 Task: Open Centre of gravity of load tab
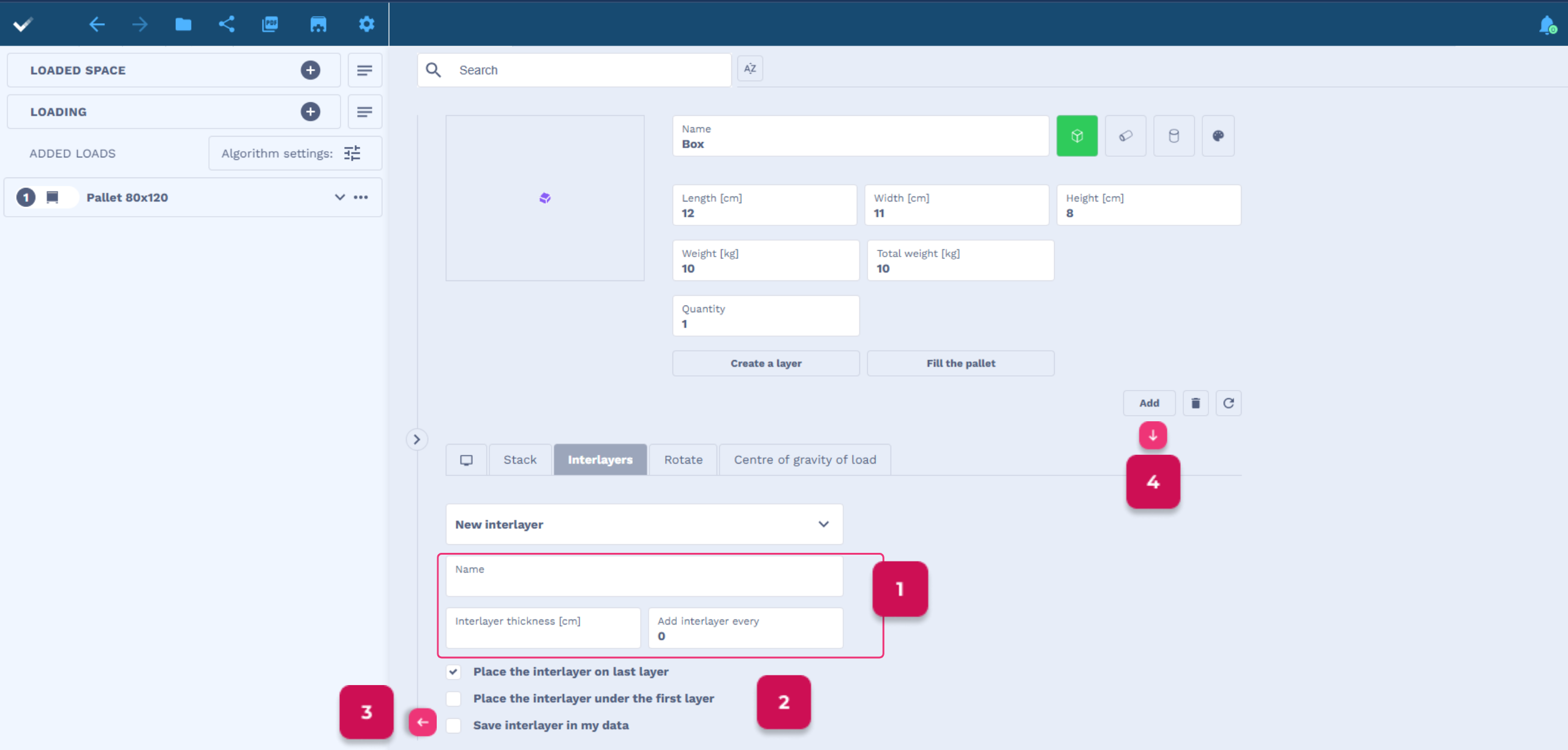(x=805, y=460)
